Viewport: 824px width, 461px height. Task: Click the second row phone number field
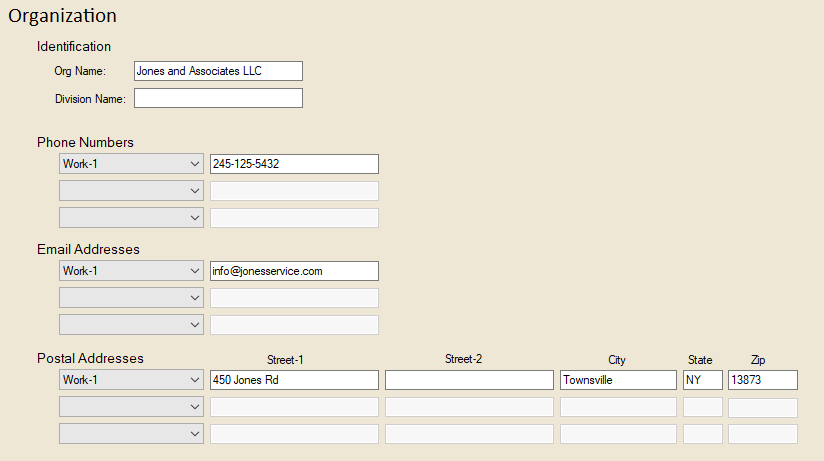[294, 191]
